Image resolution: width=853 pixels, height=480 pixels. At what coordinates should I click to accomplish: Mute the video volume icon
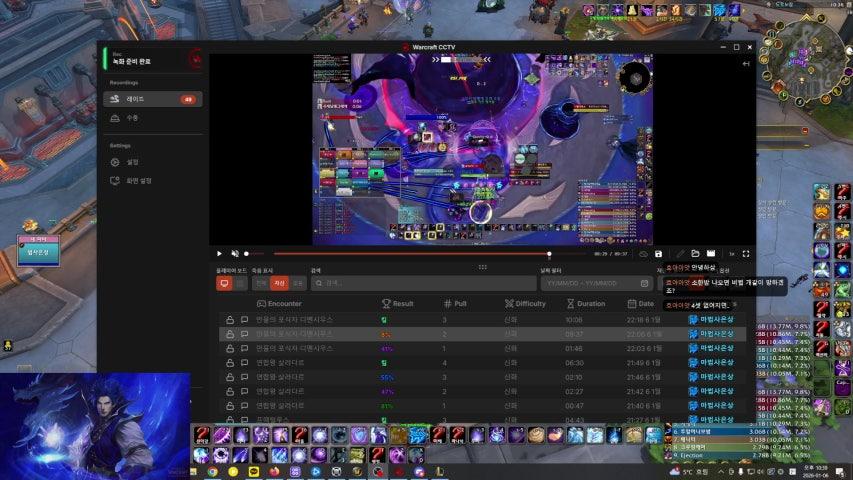coord(235,254)
